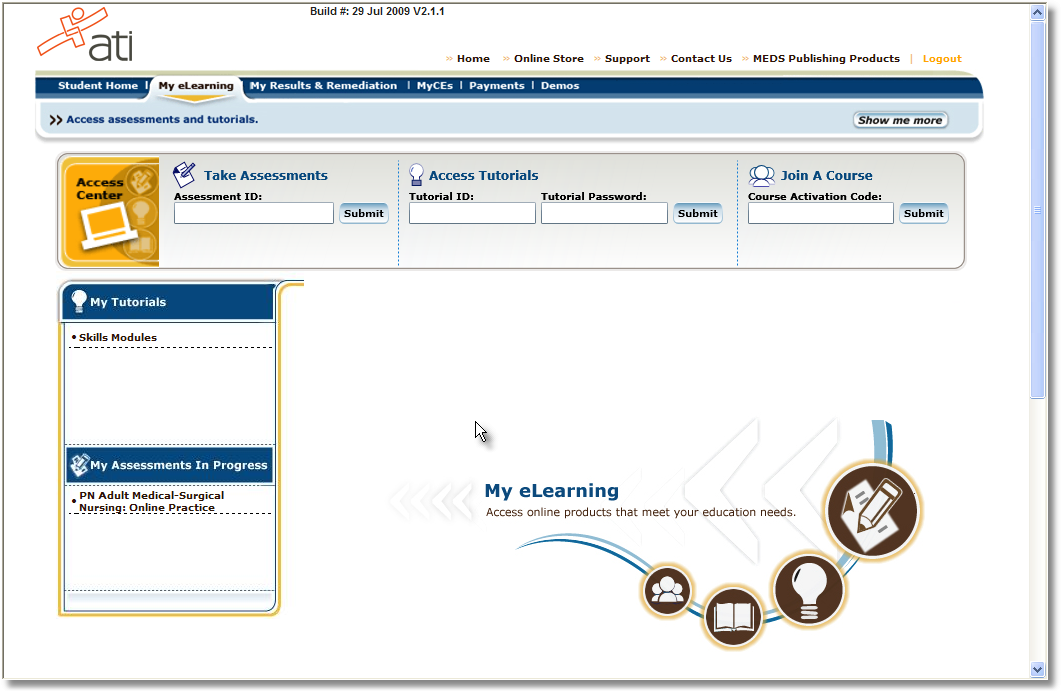Click the vertical scrollbar up arrow
This screenshot has height=694, width=1062.
tap(1037, 12)
